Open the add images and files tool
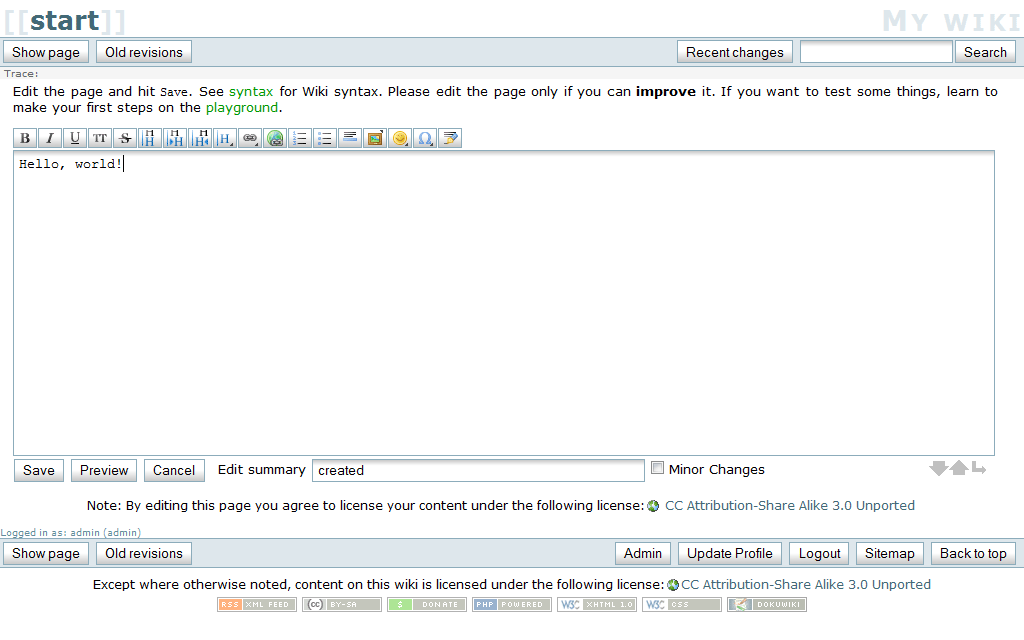 375,138
